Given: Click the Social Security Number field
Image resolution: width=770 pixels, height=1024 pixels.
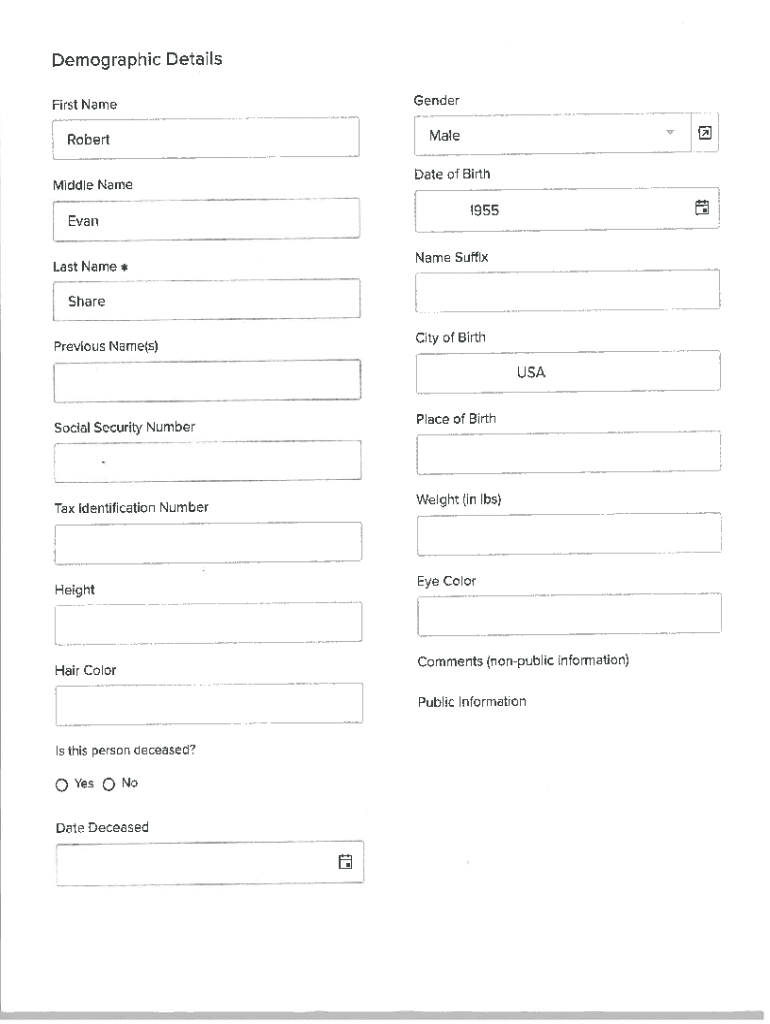Looking at the screenshot, I should click(206, 461).
